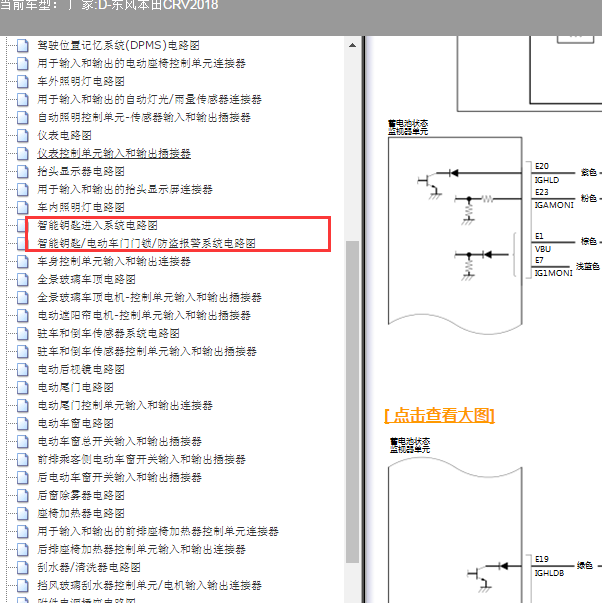The height and width of the screenshot is (603, 602).
Task: Select 用于输入和输出的前排座椅加热器控制单元连接器
Action: point(158,531)
